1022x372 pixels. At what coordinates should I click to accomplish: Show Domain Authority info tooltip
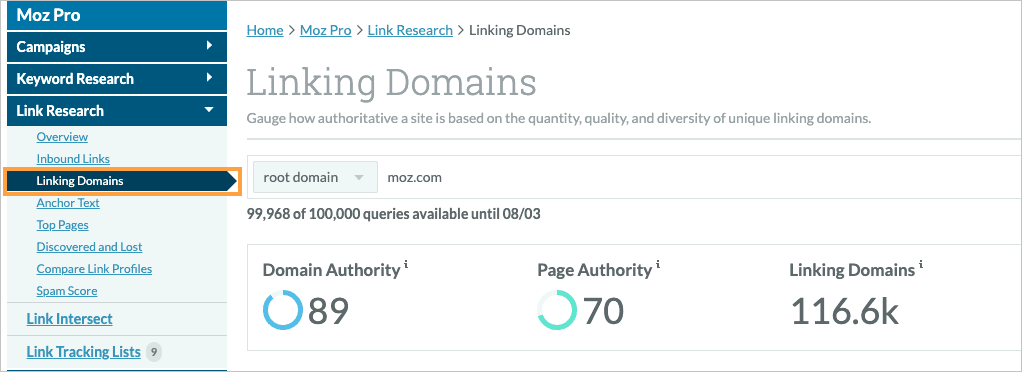pyautogui.click(x=406, y=264)
